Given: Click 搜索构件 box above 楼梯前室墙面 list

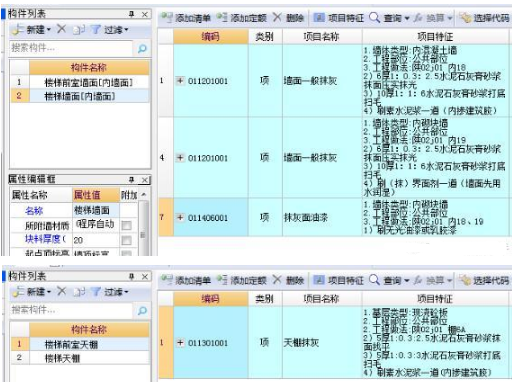Looking at the screenshot, I should click(71, 48).
